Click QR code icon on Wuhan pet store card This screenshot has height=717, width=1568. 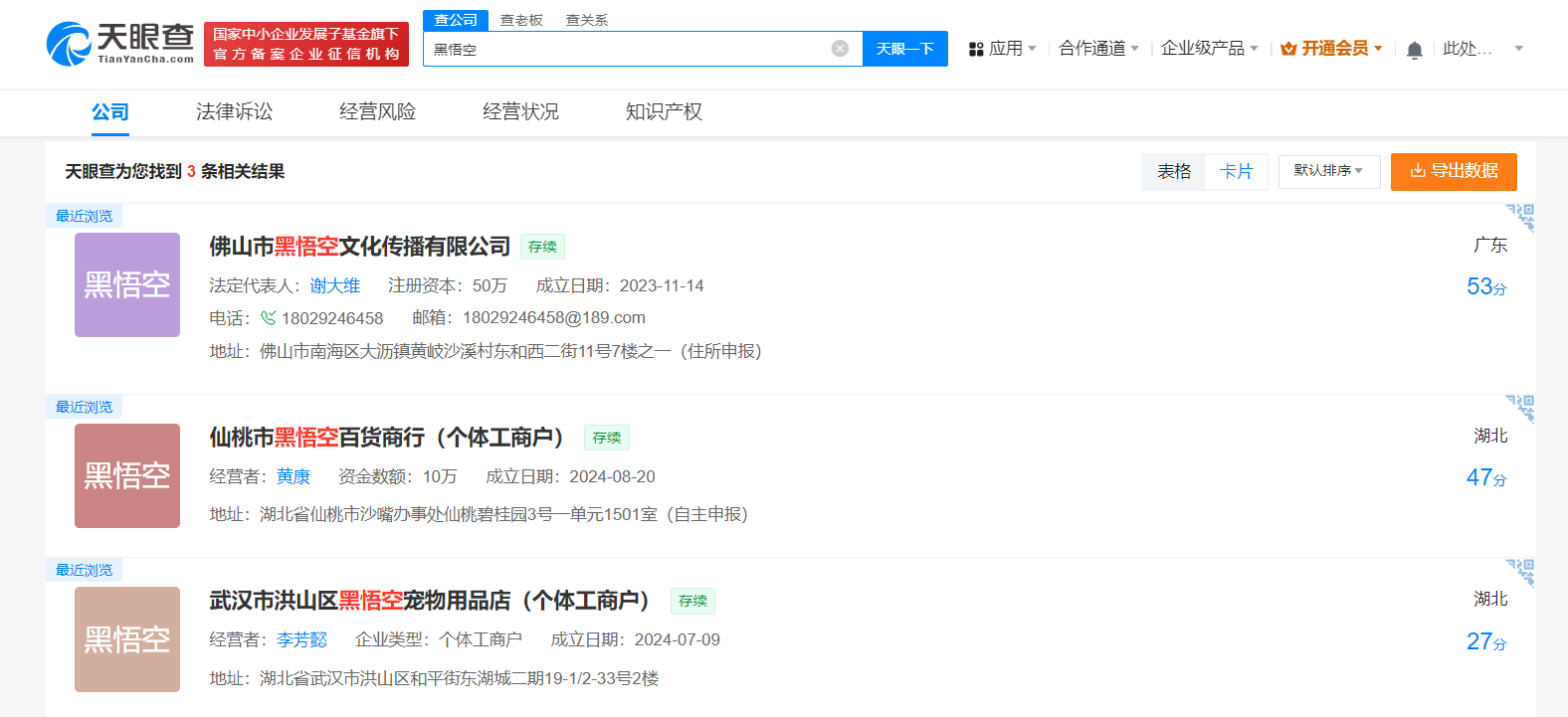(1520, 572)
